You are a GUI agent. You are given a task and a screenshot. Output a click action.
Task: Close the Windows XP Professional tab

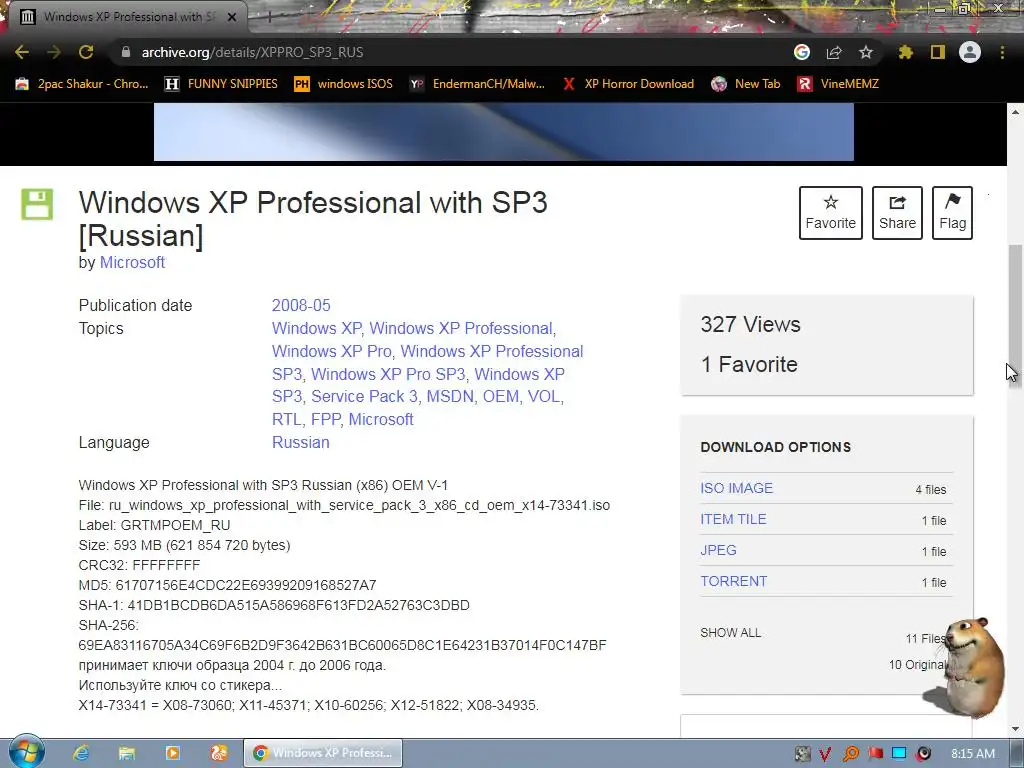coord(232,17)
